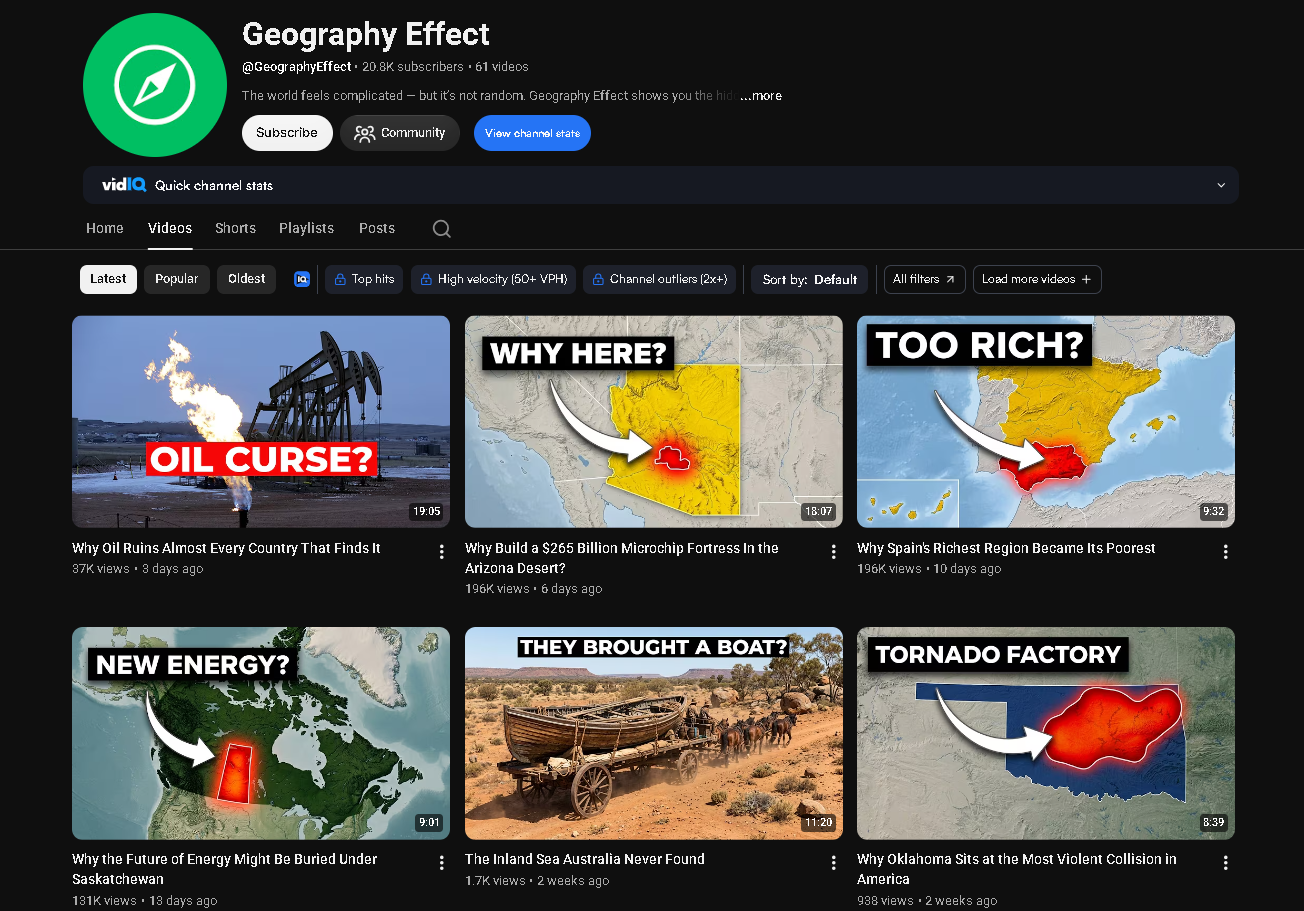The height and width of the screenshot is (911, 1304).
Task: Click 938 views • 2 weeks ago text
Action: (927, 900)
